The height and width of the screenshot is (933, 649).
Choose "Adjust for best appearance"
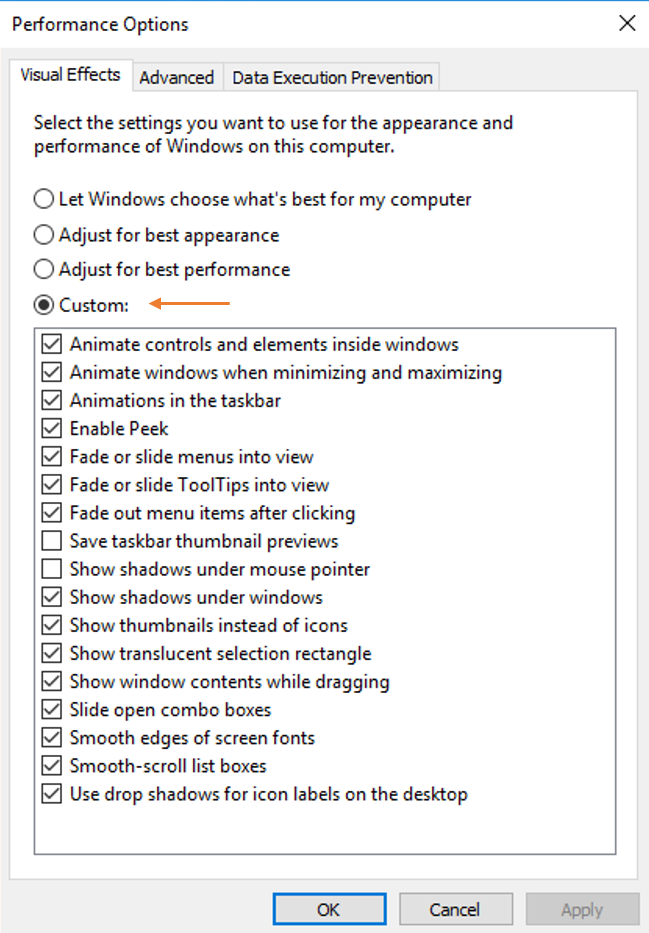point(43,234)
